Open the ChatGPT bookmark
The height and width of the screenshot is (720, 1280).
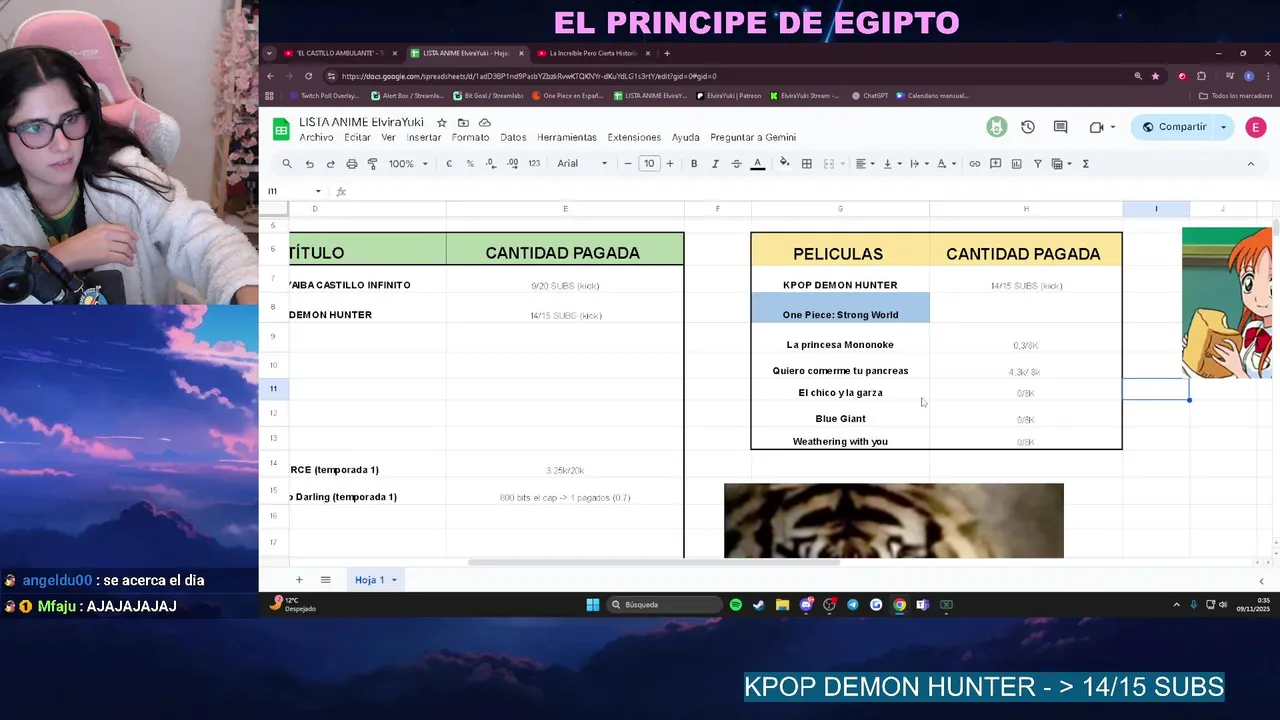(869, 96)
